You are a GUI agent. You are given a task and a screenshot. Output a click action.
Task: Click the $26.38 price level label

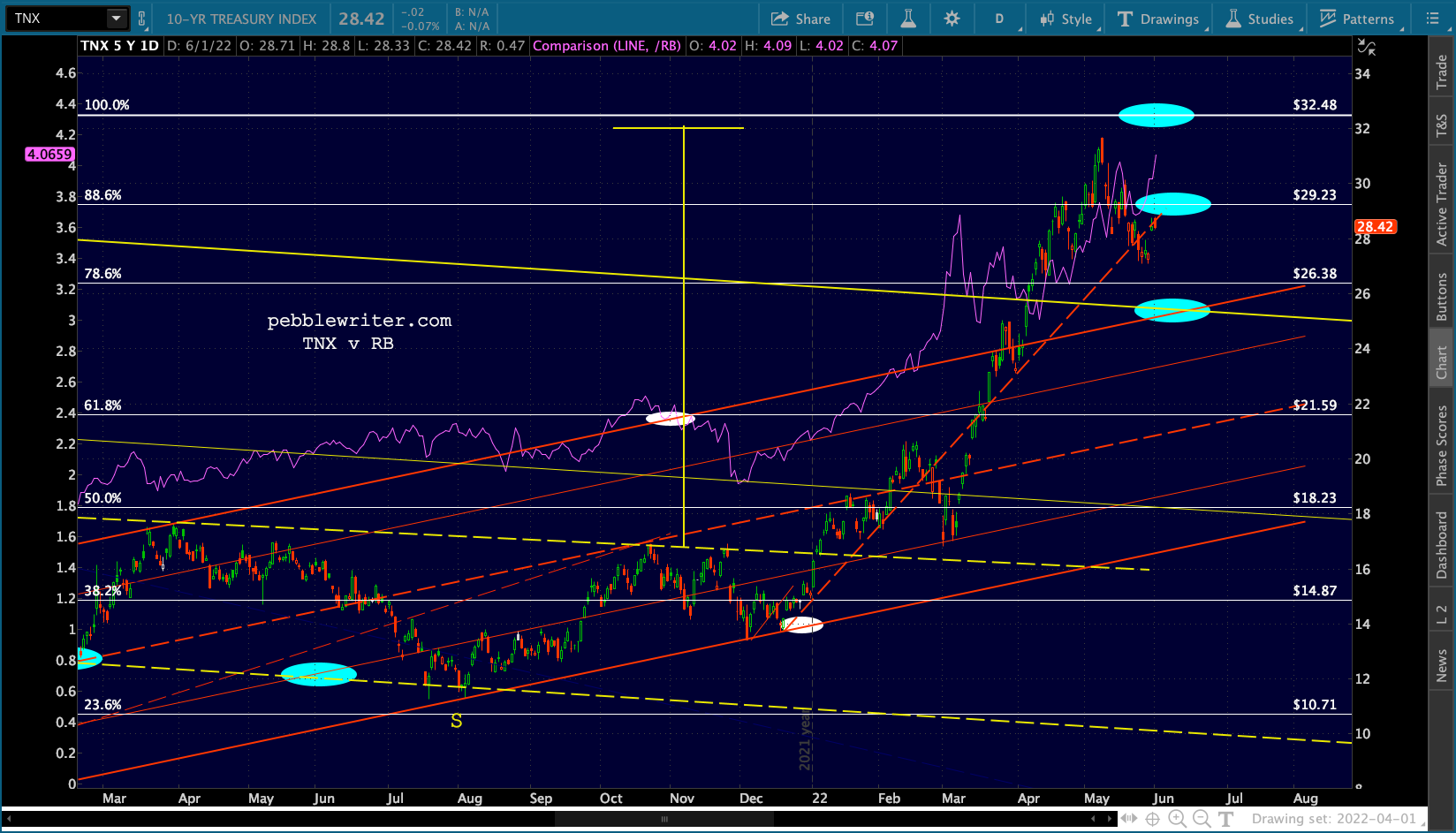click(1315, 274)
